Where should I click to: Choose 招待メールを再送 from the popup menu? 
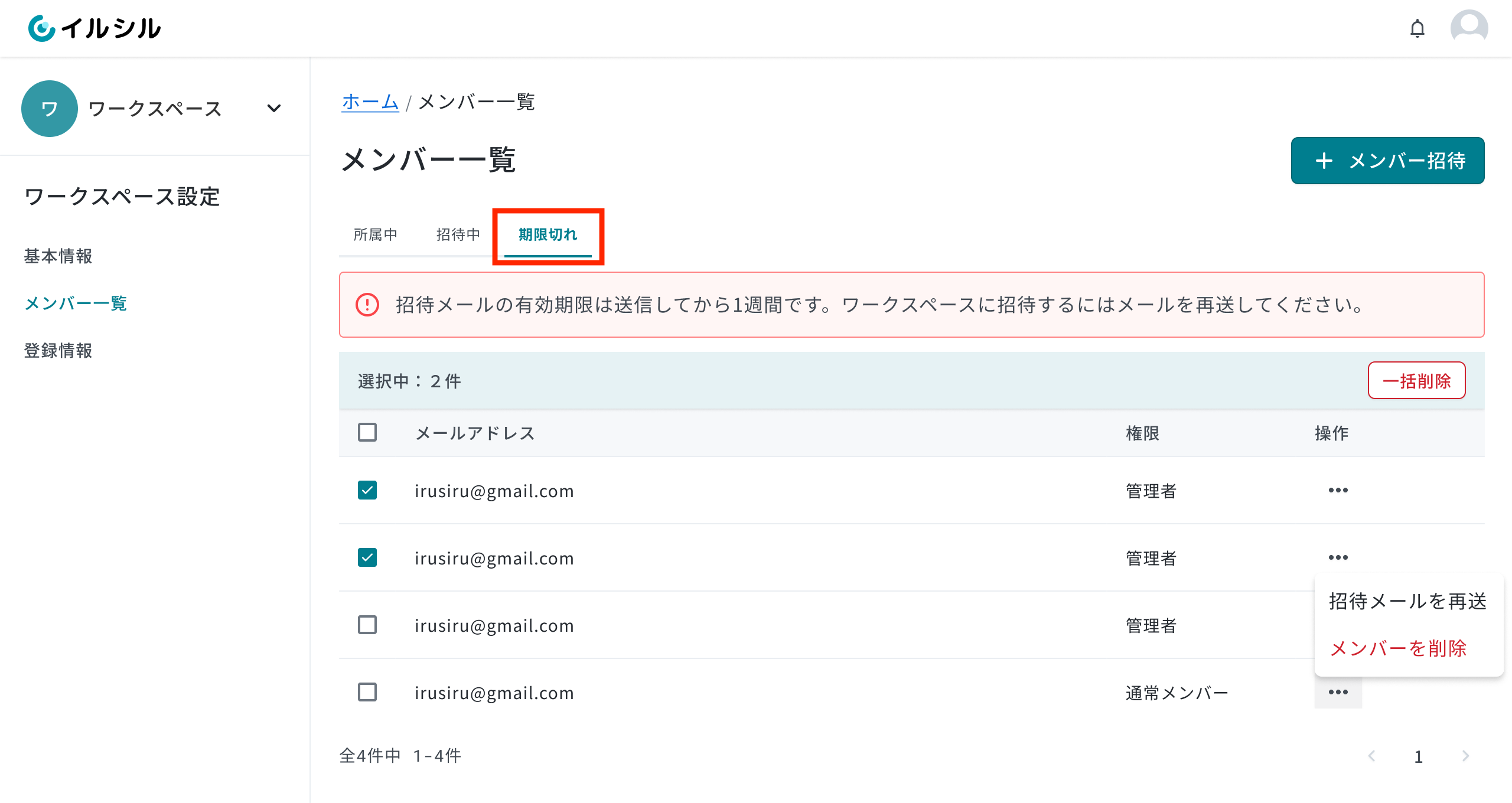tap(1408, 601)
